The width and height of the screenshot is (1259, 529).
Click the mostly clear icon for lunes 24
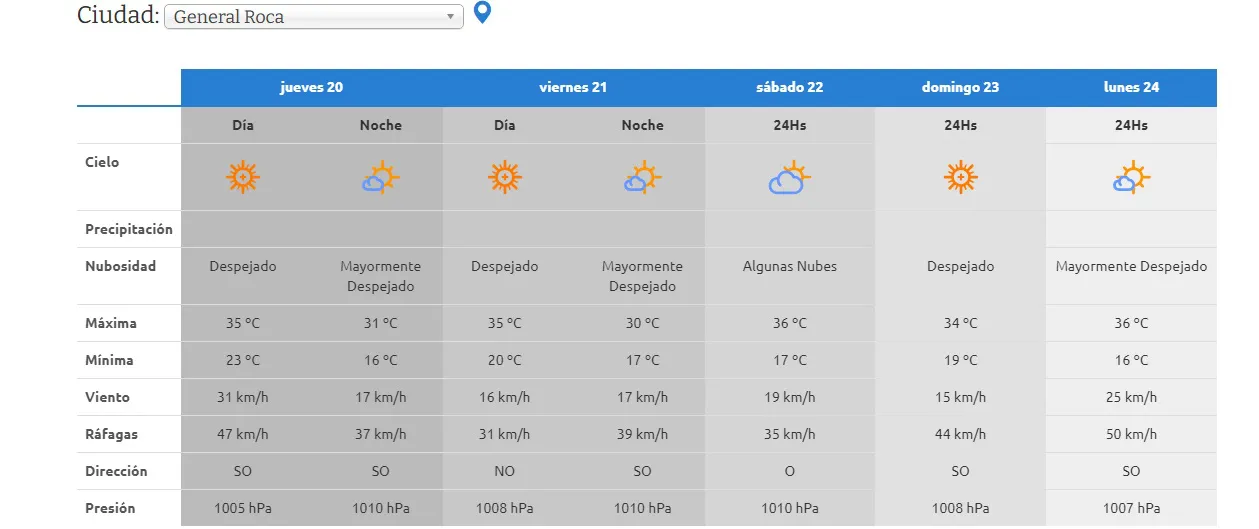pyautogui.click(x=1131, y=178)
